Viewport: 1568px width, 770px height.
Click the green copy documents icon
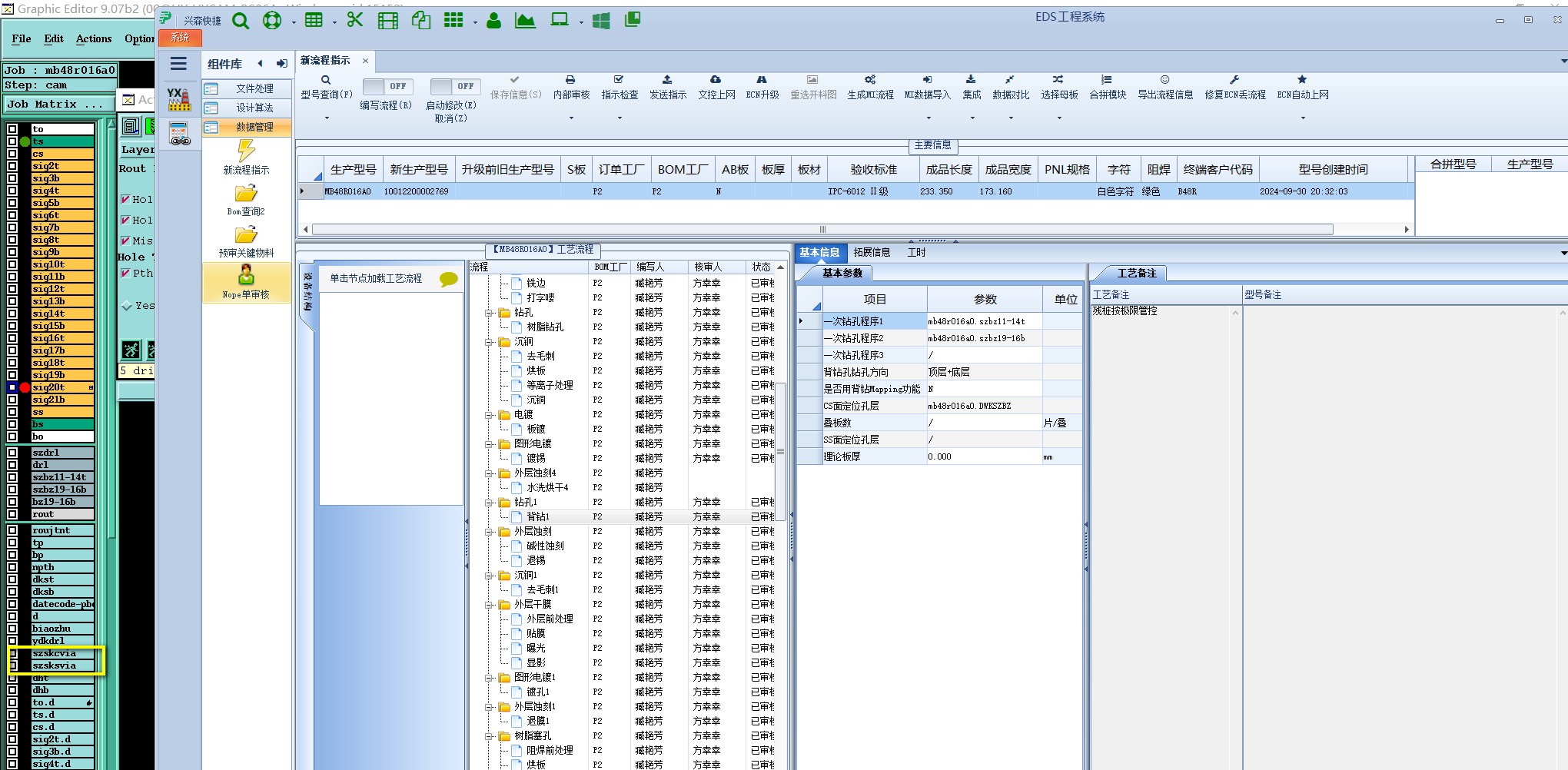421,20
